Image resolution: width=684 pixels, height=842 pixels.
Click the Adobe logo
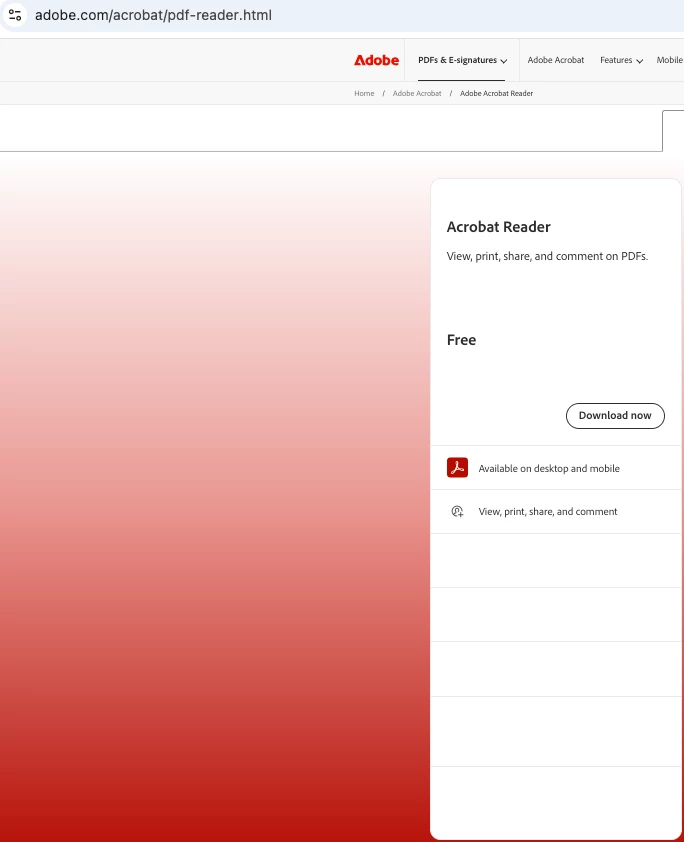(x=376, y=60)
